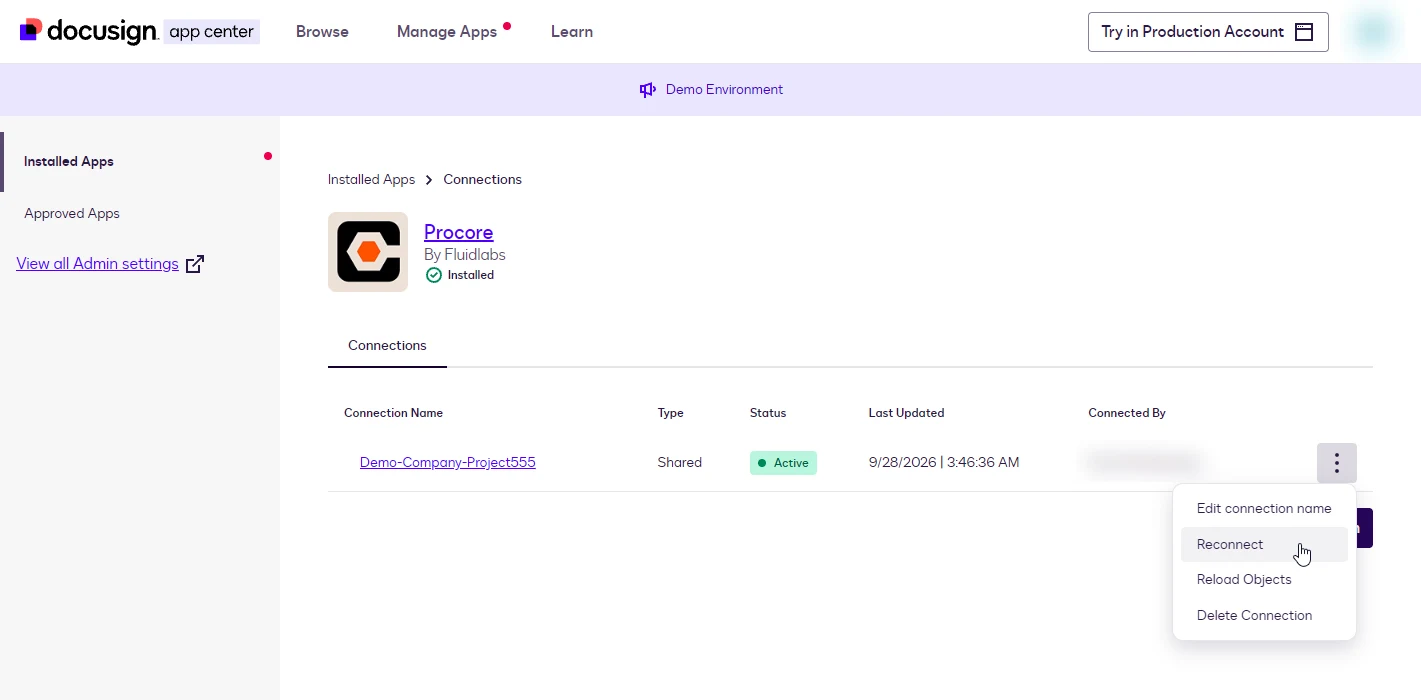1421x700 pixels.
Task: Click the Shared type cell
Action: point(680,463)
